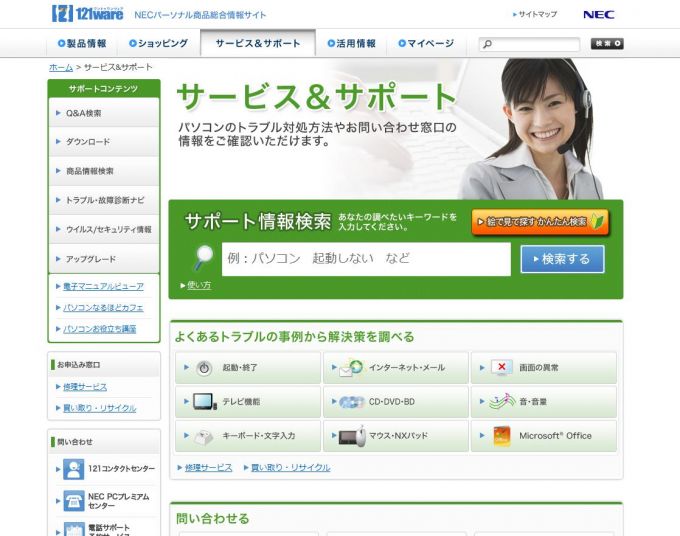Click NEC PCプレミアムセンター text link
Screen dimensions: 680x536
(x=118, y=501)
